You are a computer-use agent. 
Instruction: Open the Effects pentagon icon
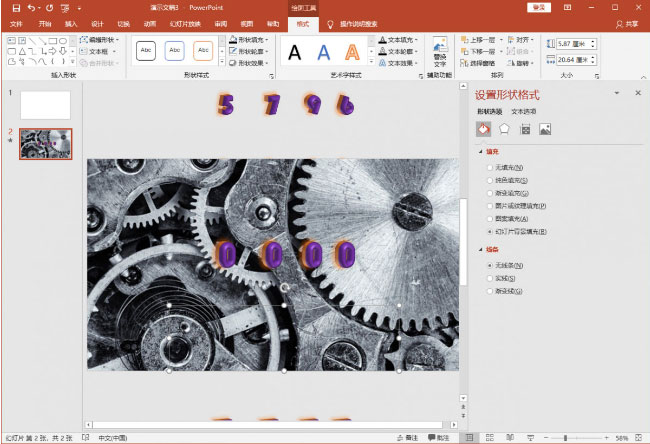pyautogui.click(x=505, y=129)
